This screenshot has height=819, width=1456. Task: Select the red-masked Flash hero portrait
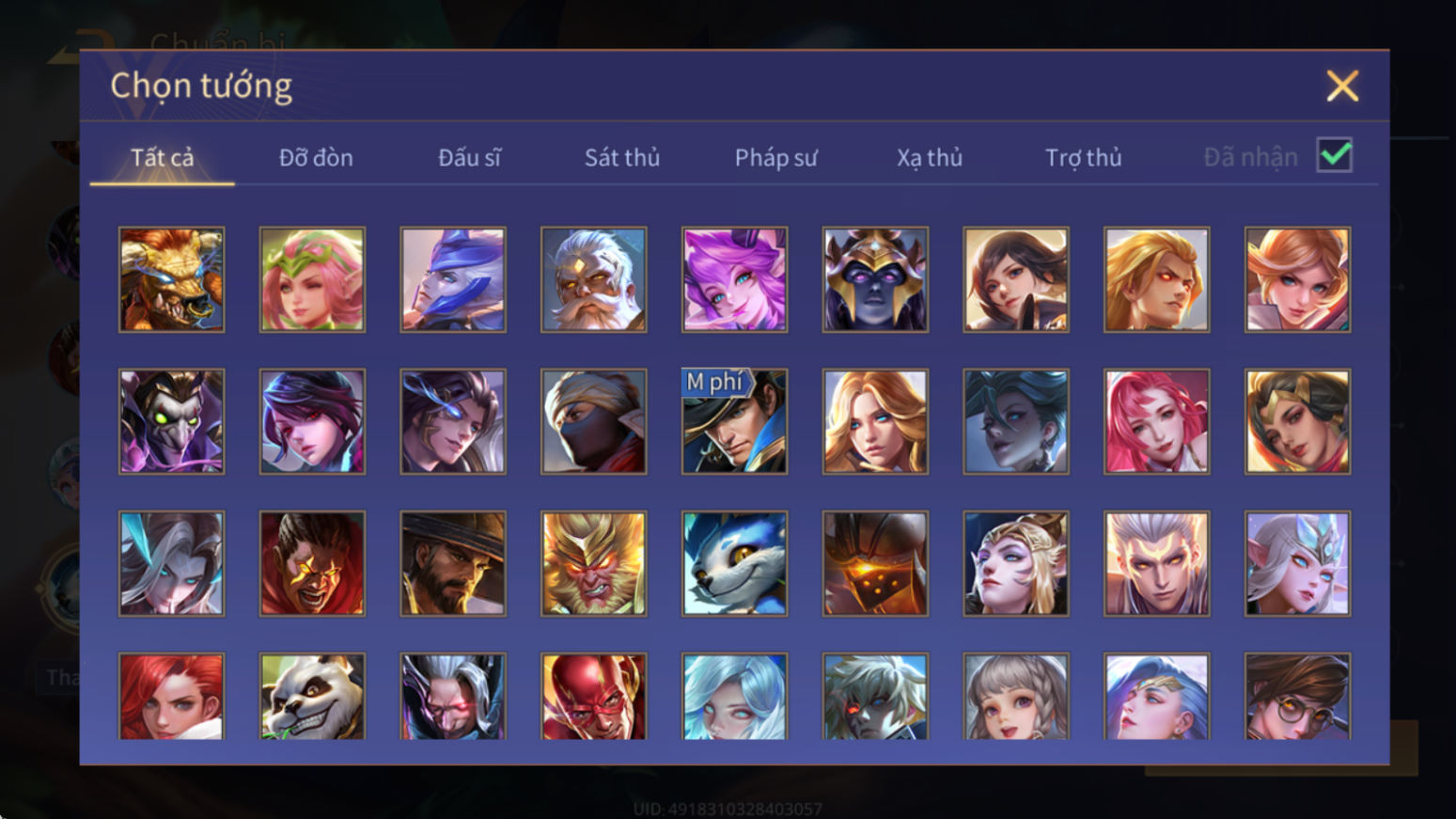(x=593, y=697)
